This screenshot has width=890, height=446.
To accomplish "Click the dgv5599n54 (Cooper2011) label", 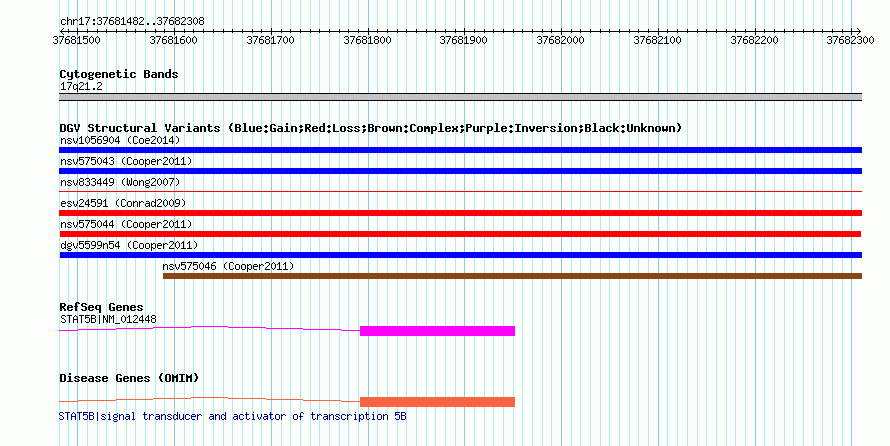I will point(129,245).
